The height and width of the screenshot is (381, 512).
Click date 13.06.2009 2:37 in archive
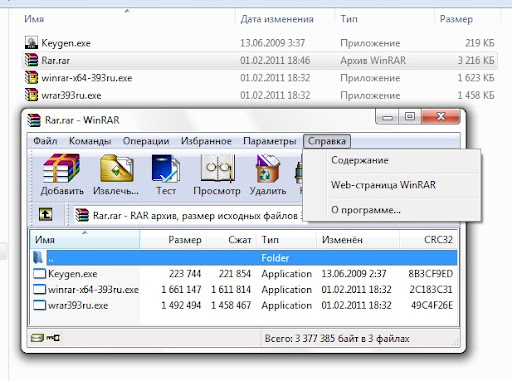pyautogui.click(x=354, y=274)
